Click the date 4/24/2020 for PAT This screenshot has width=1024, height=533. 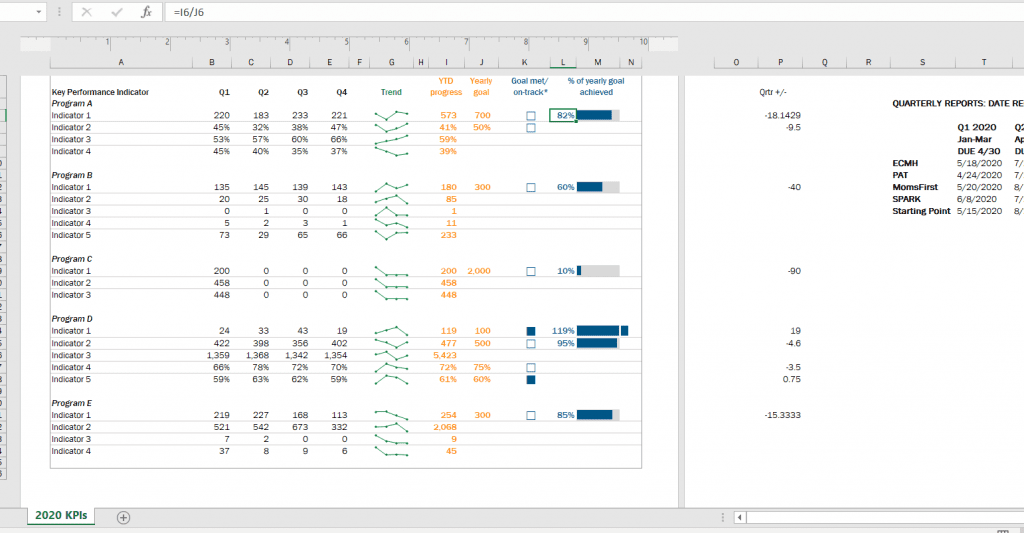(x=979, y=175)
